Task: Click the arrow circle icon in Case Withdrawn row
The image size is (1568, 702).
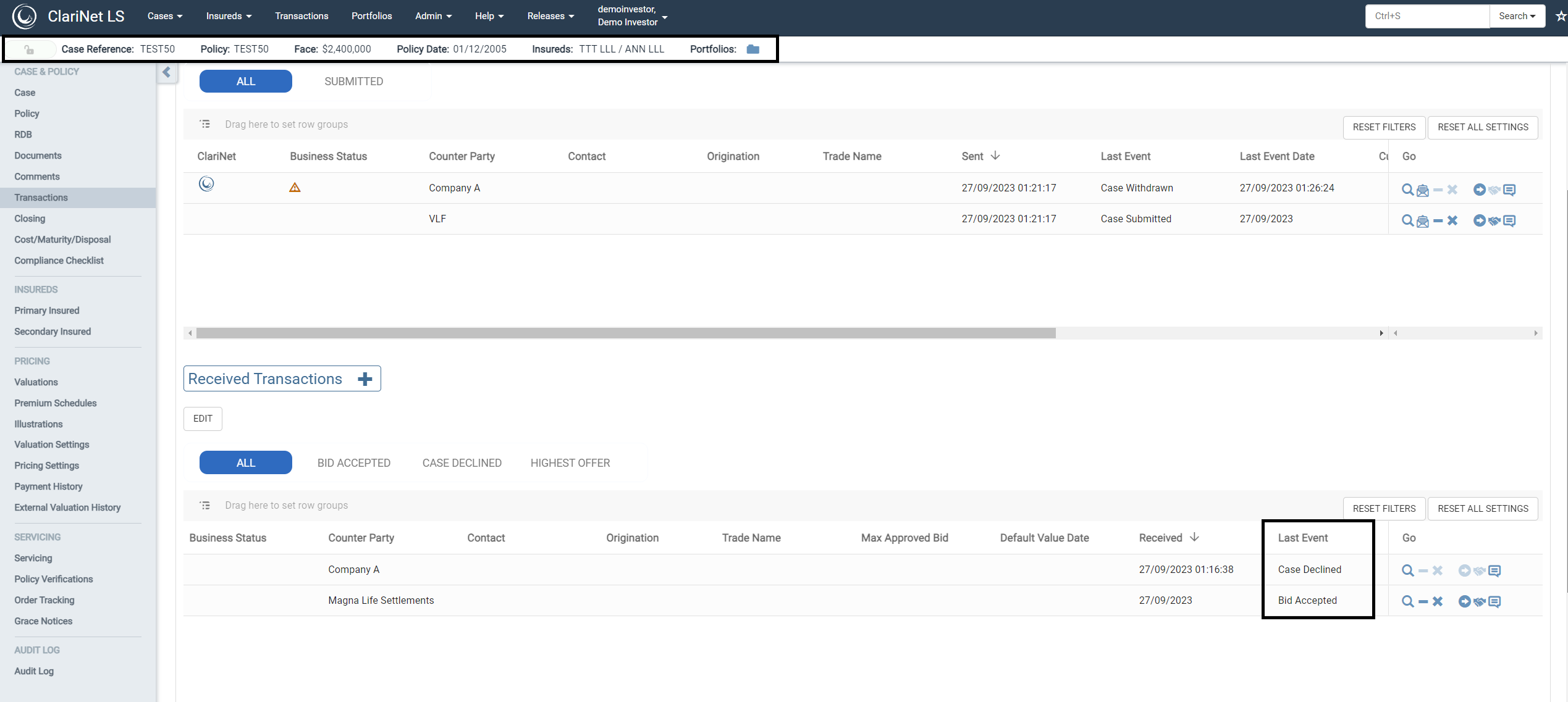Action: click(1479, 190)
